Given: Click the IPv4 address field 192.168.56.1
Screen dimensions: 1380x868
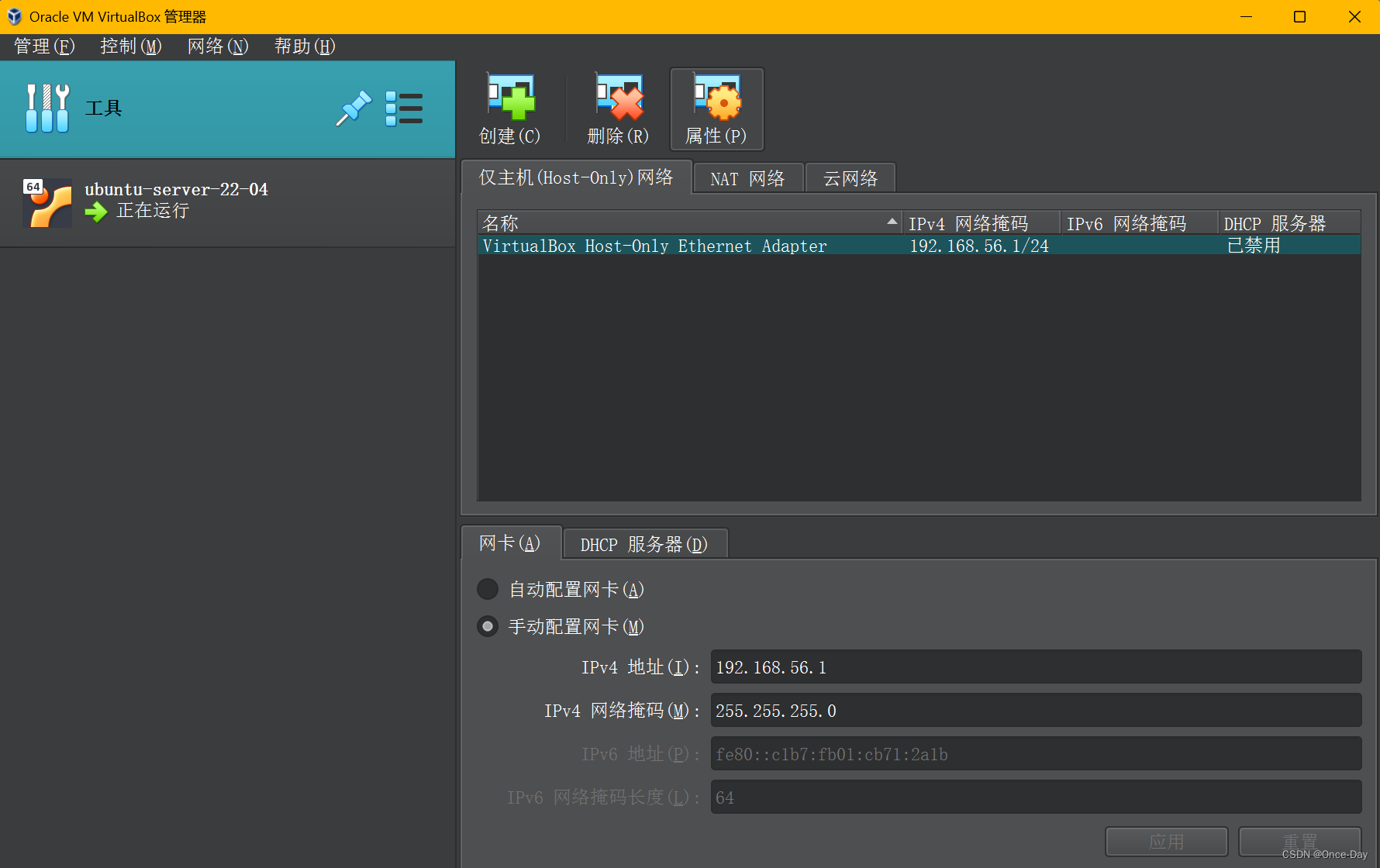Looking at the screenshot, I should [1036, 667].
